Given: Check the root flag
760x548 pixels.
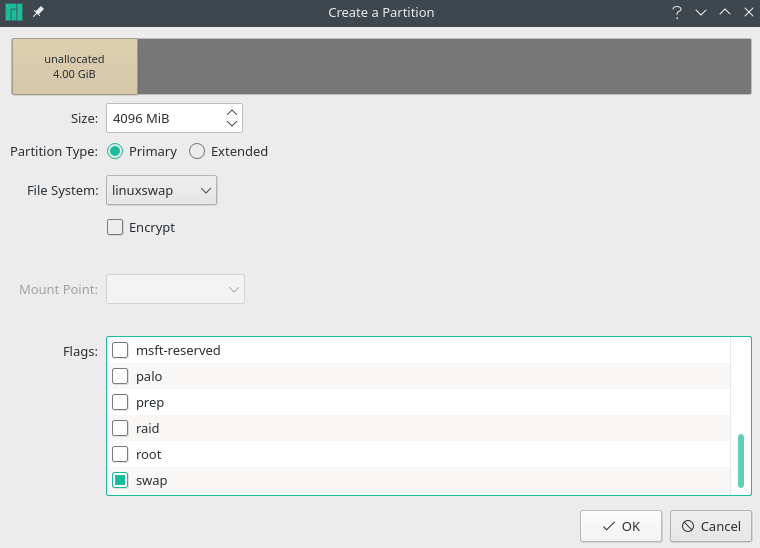Looking at the screenshot, I should pyautogui.click(x=120, y=454).
